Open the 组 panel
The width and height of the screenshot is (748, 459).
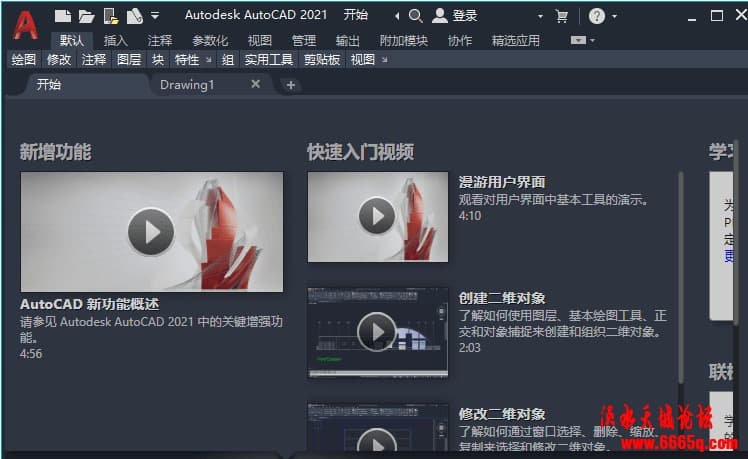[x=228, y=60]
